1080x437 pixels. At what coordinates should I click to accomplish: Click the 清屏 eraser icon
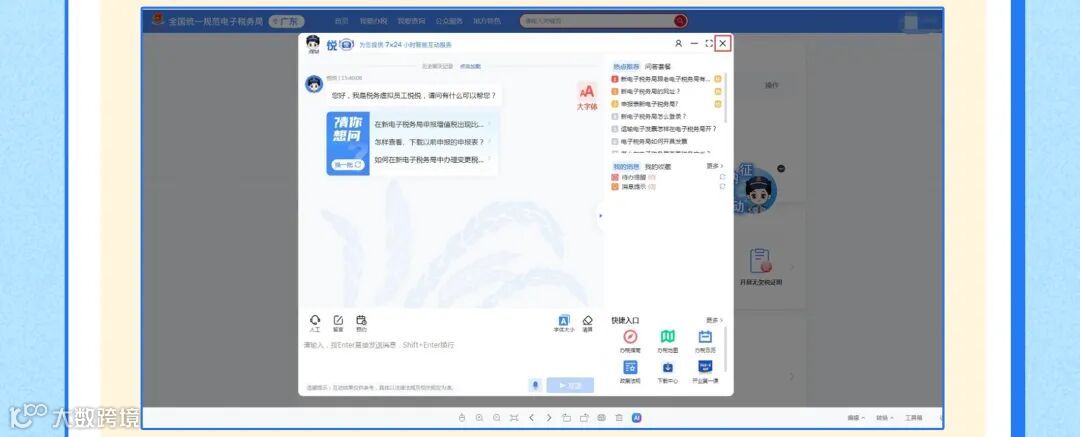click(x=588, y=321)
